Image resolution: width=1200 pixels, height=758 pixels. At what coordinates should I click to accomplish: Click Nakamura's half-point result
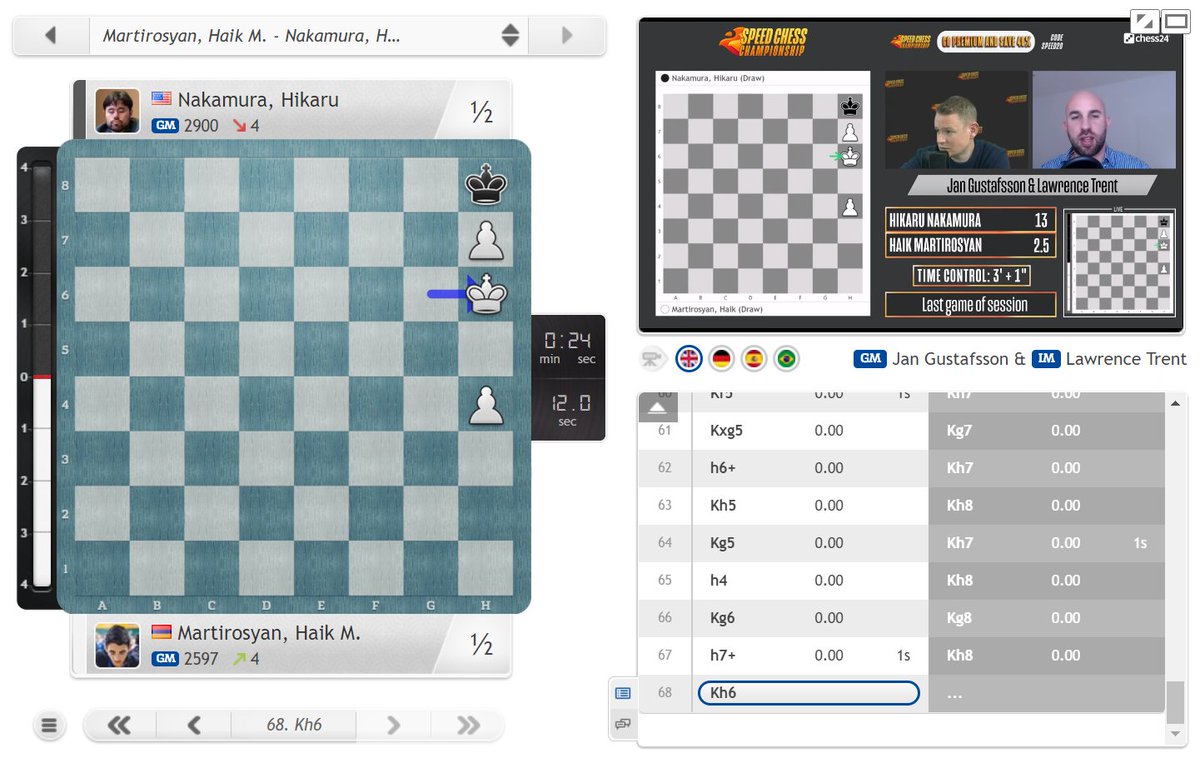click(481, 112)
